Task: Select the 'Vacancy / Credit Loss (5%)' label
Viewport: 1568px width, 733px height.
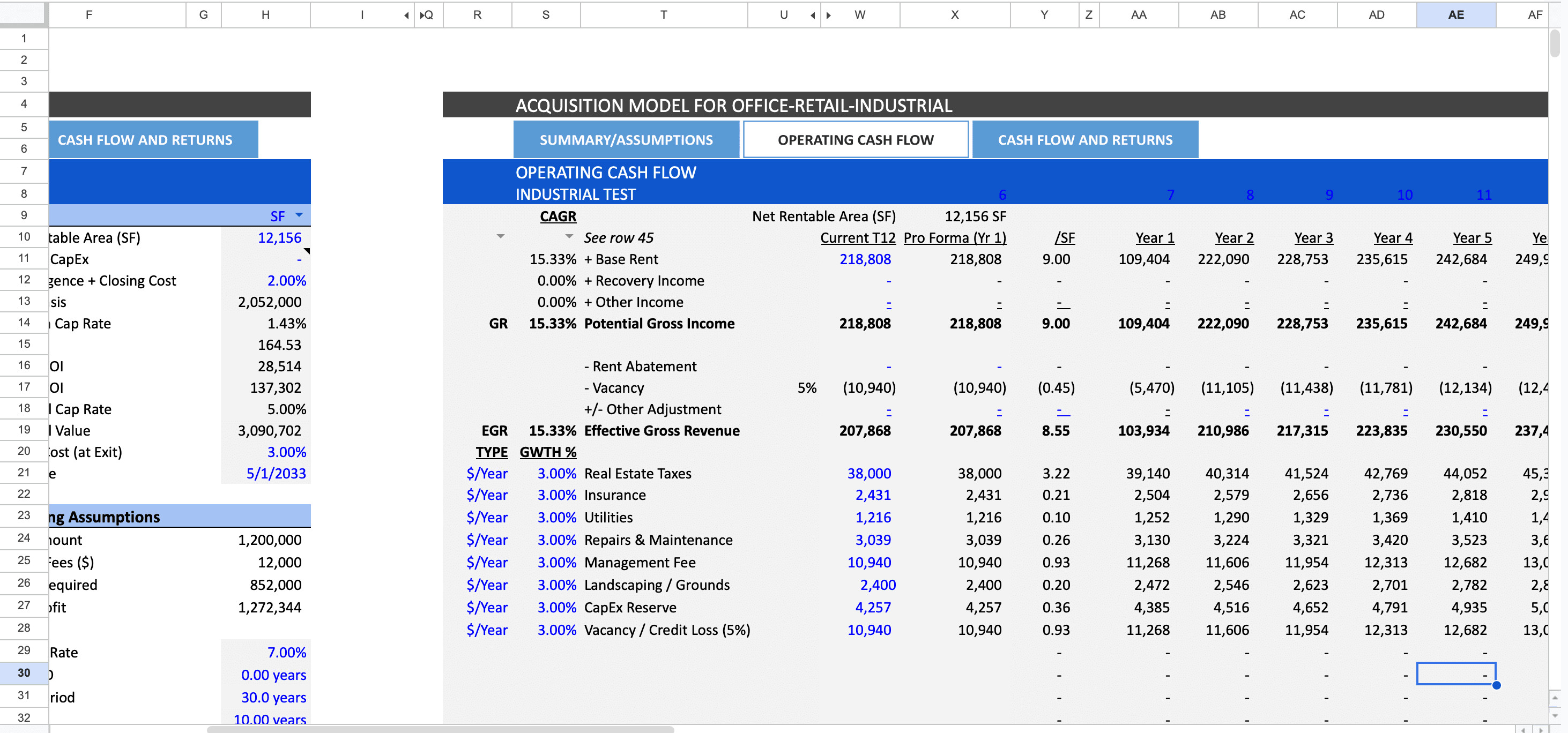Action: 666,630
